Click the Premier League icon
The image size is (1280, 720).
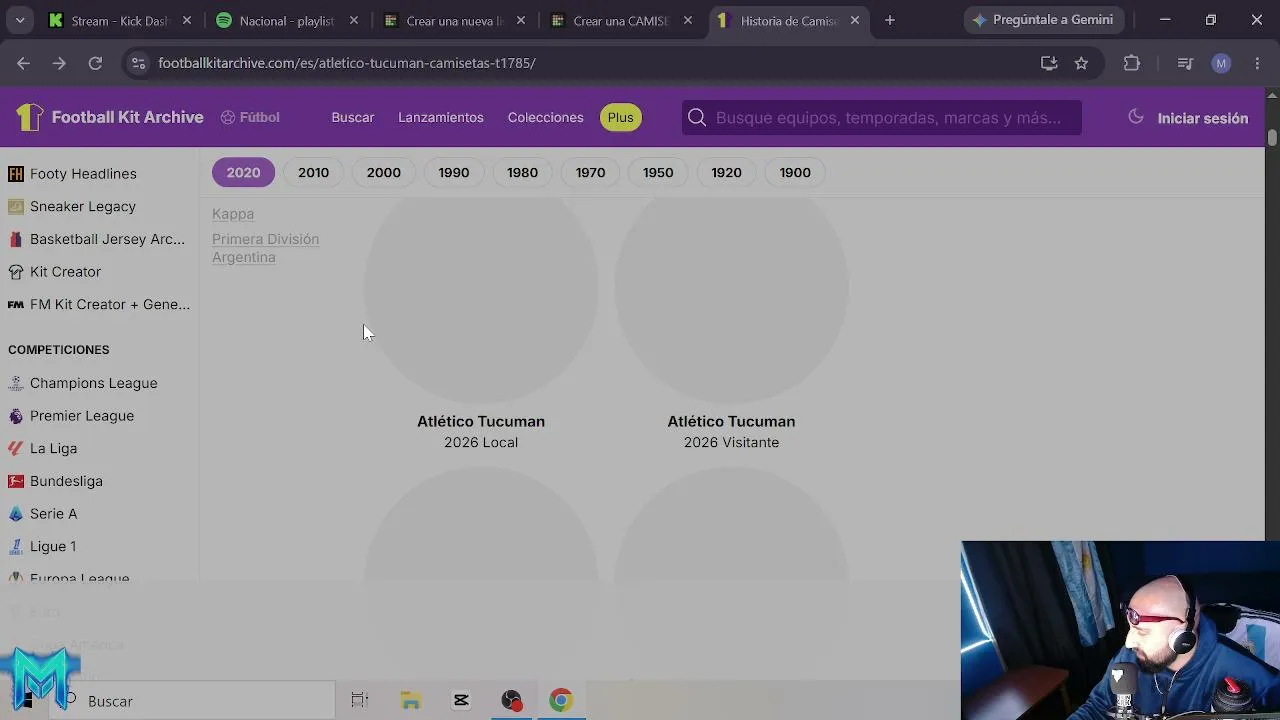[16, 416]
